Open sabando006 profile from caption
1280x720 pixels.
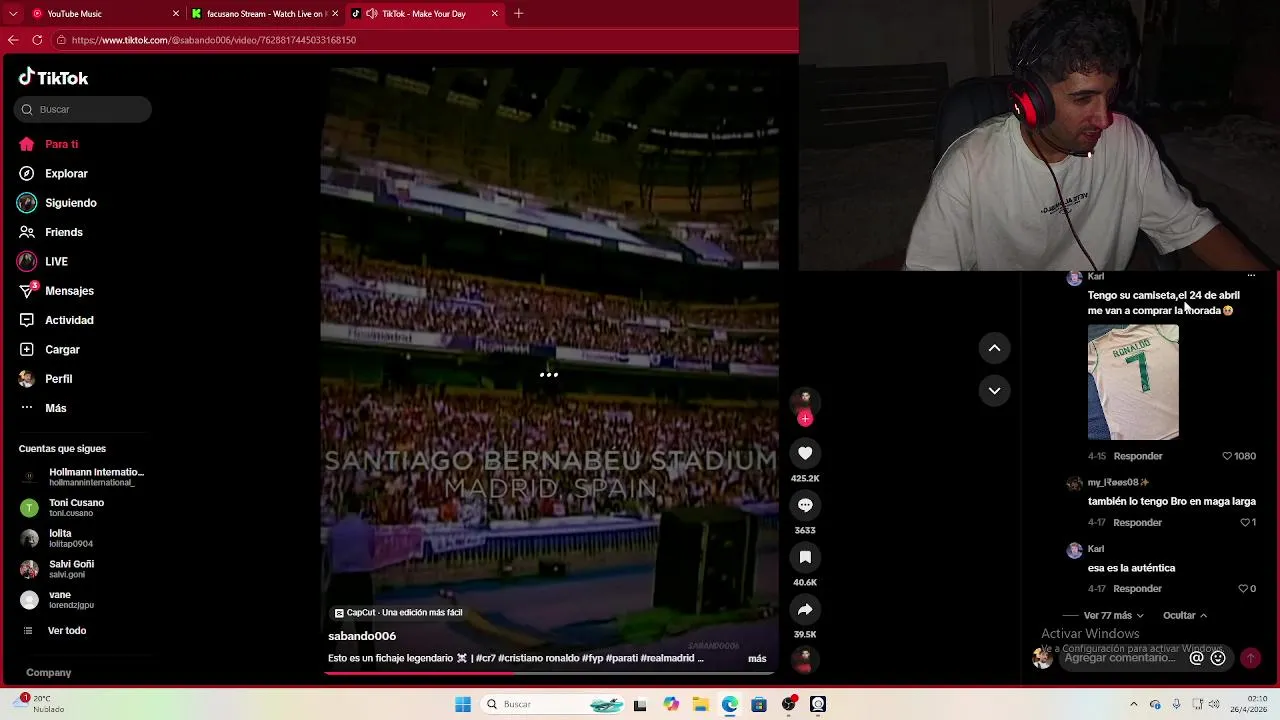click(362, 636)
